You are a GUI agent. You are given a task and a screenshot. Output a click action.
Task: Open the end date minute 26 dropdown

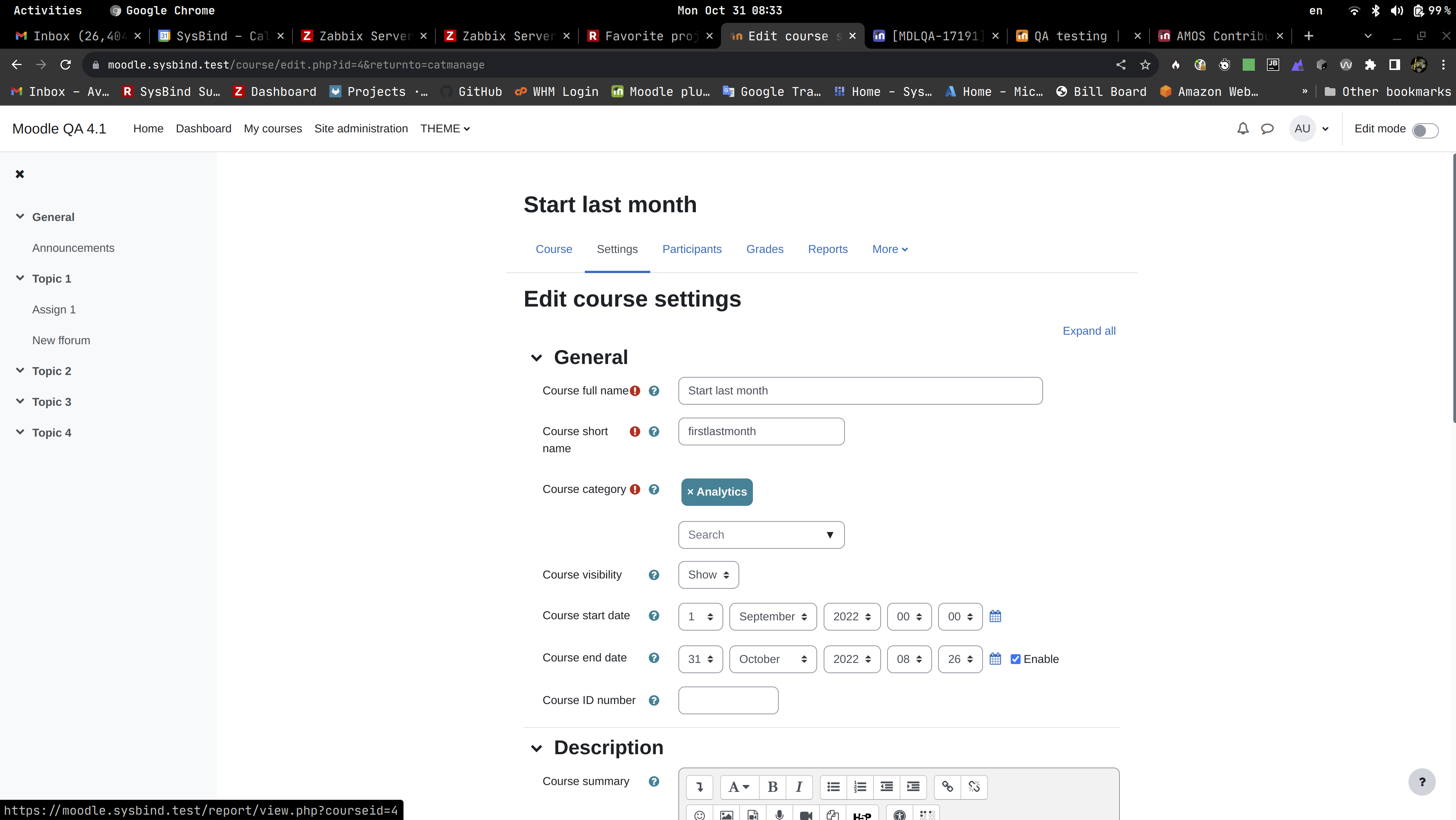(960, 659)
